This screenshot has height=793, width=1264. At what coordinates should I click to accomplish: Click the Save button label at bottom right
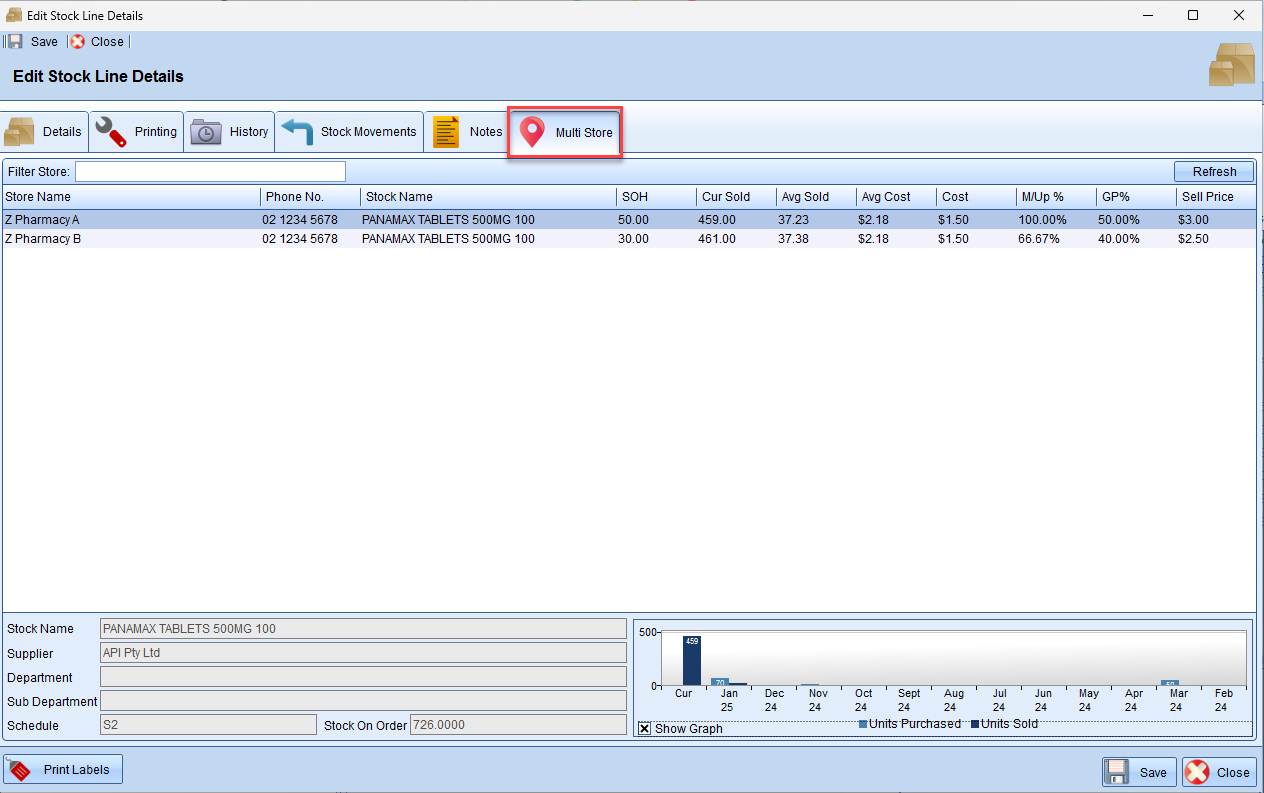1153,773
